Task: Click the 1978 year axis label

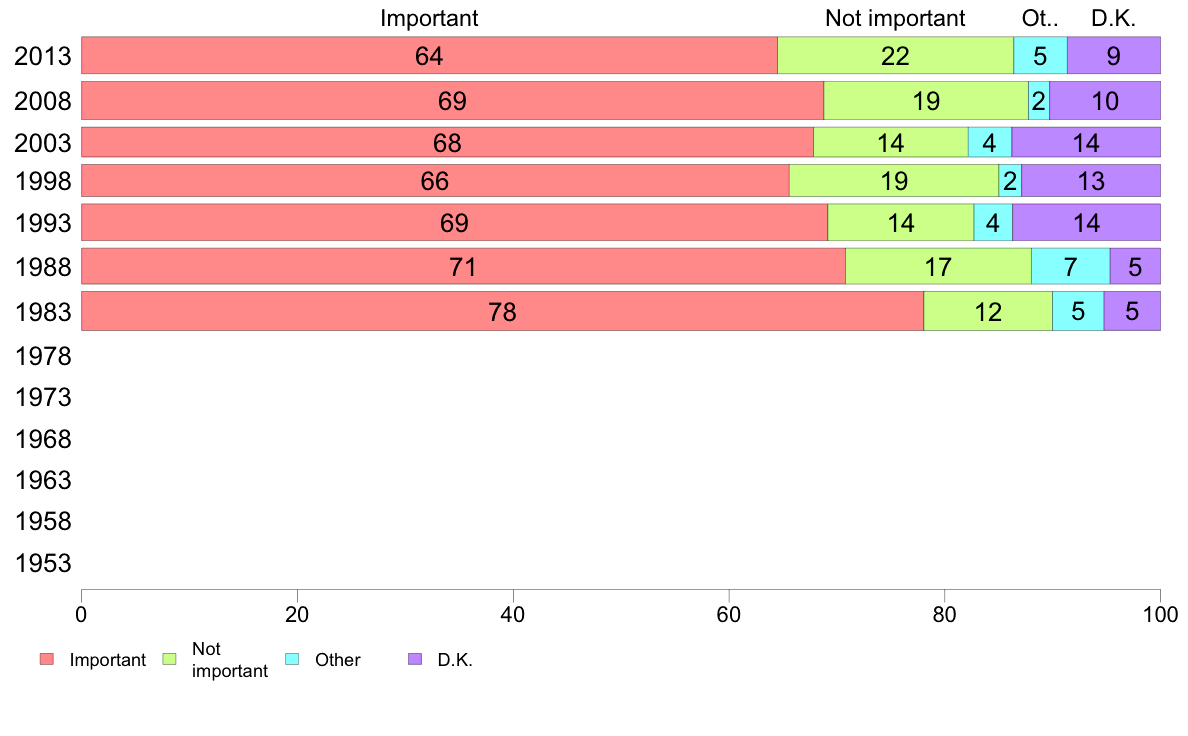Action: [x=43, y=356]
